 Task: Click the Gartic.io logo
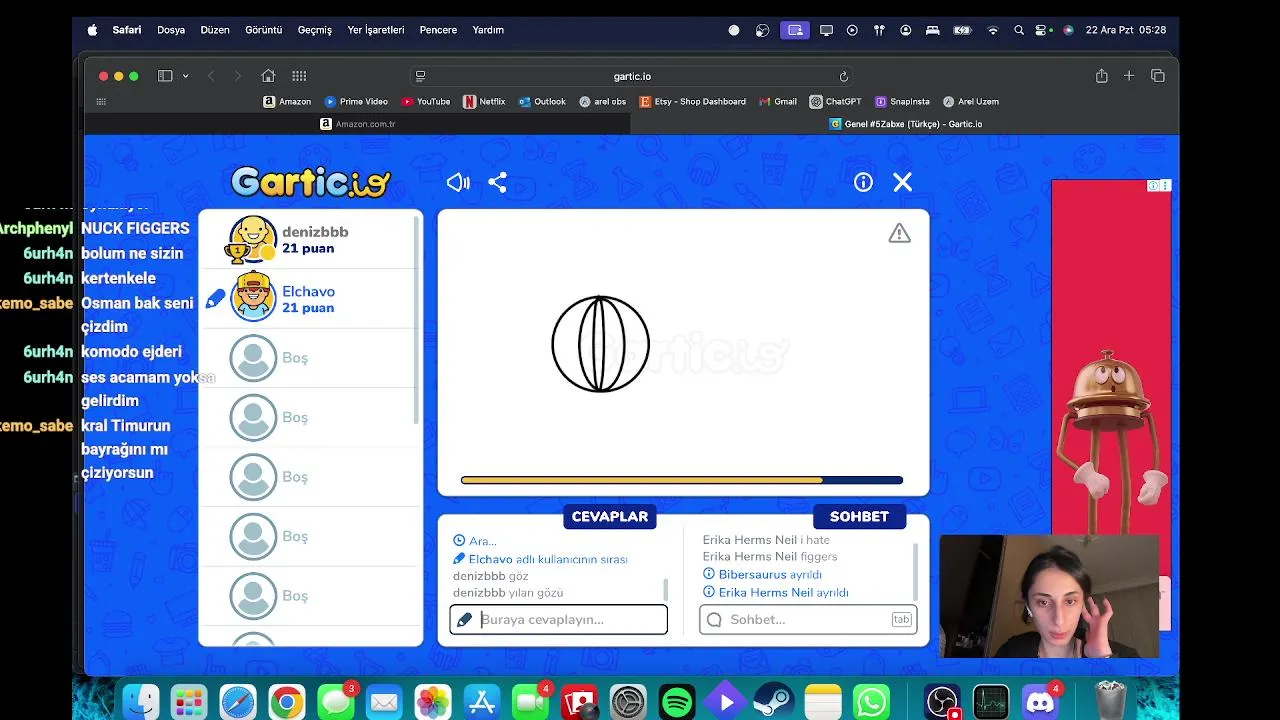tap(311, 181)
